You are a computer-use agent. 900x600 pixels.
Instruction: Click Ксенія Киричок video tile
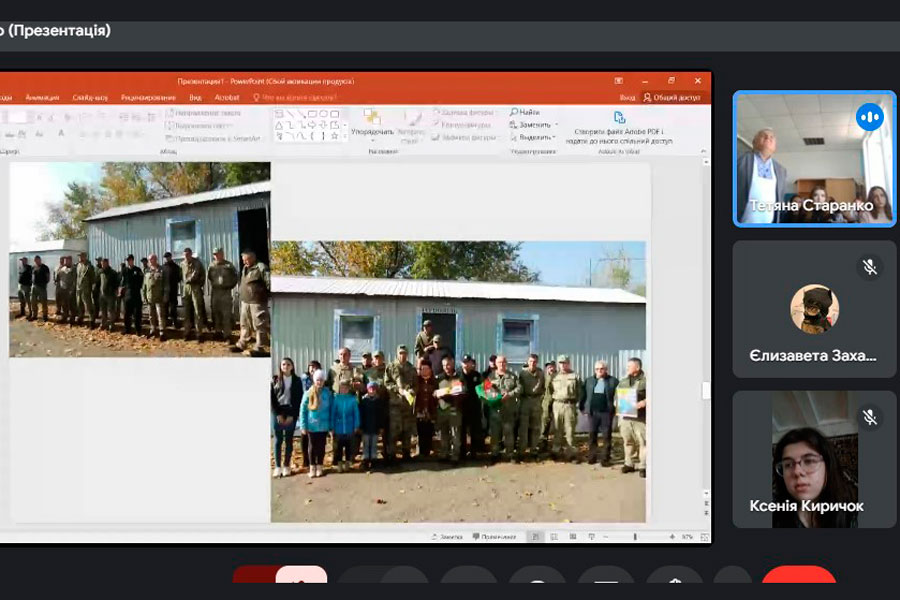coord(814,459)
